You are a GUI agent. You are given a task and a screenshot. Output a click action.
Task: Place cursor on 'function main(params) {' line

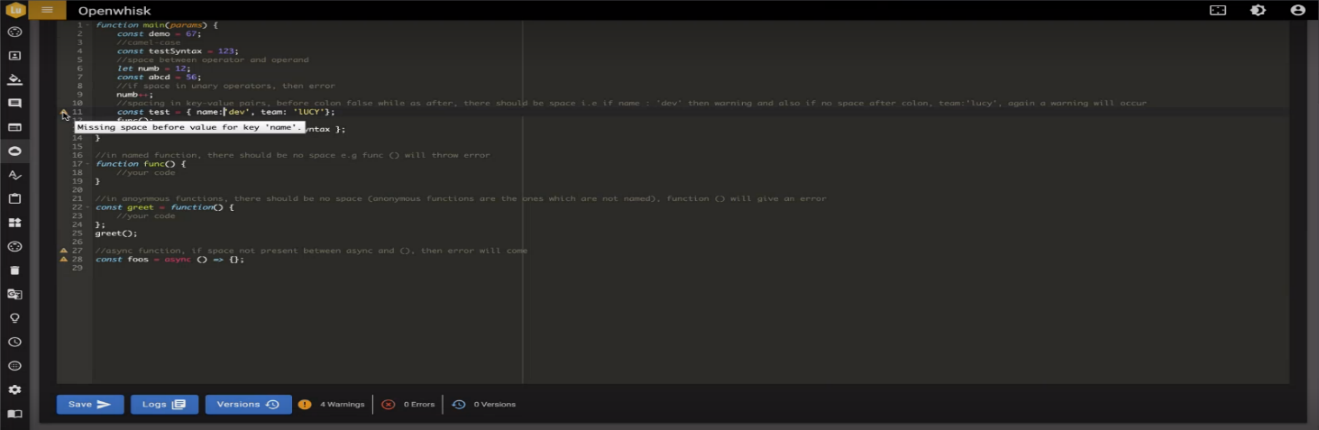pos(157,25)
